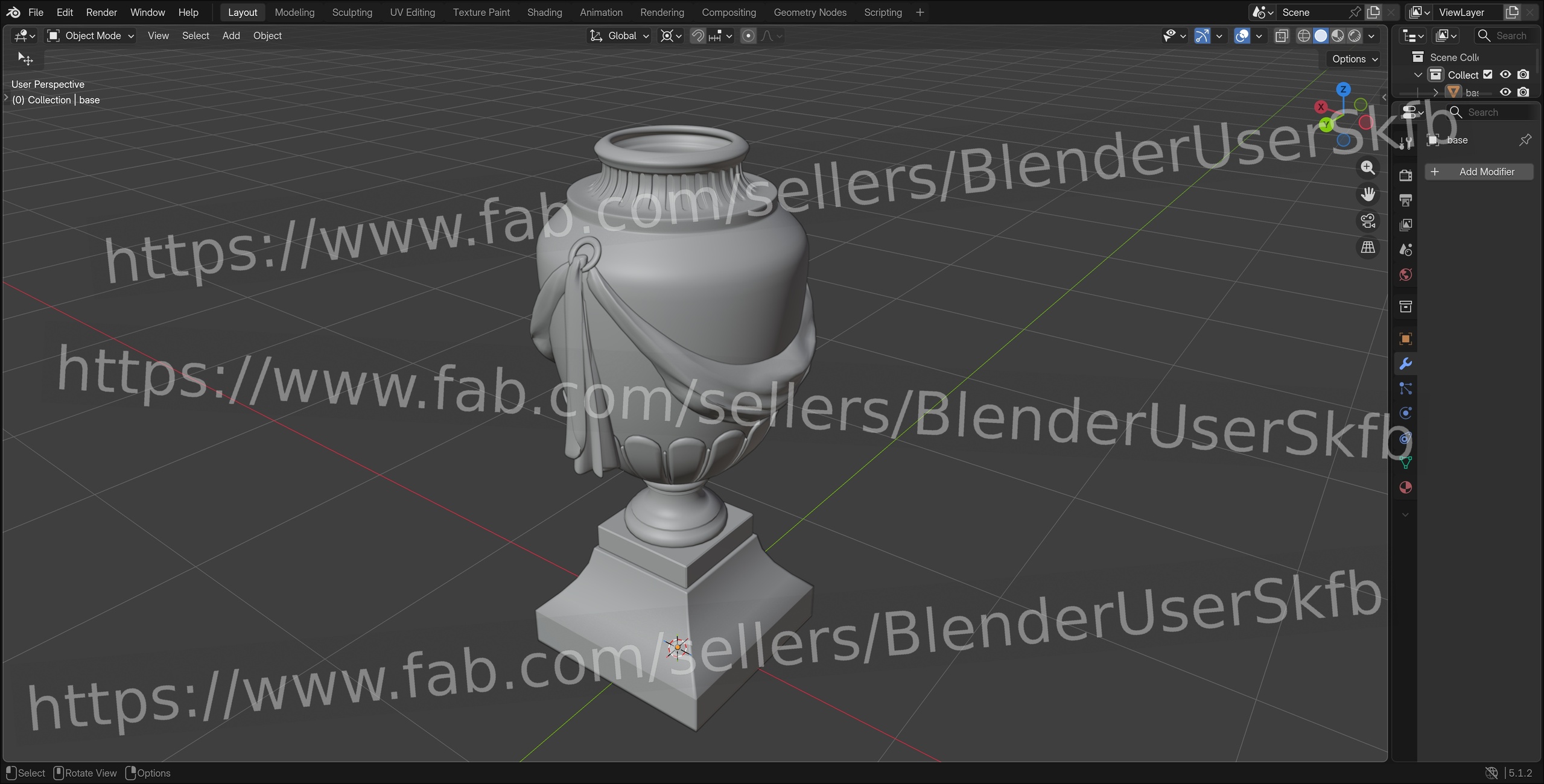Click the green Y axis on navigation gizmo

point(1326,124)
